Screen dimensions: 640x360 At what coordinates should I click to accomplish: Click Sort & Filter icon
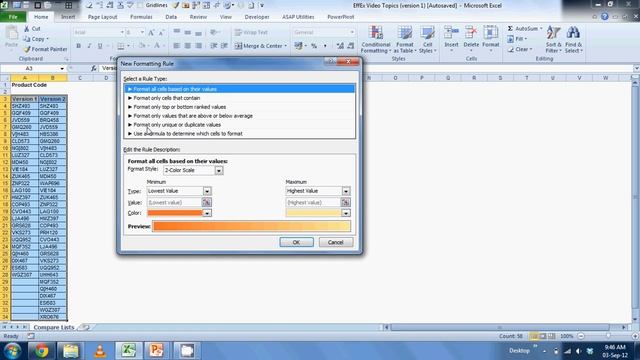click(x=553, y=33)
